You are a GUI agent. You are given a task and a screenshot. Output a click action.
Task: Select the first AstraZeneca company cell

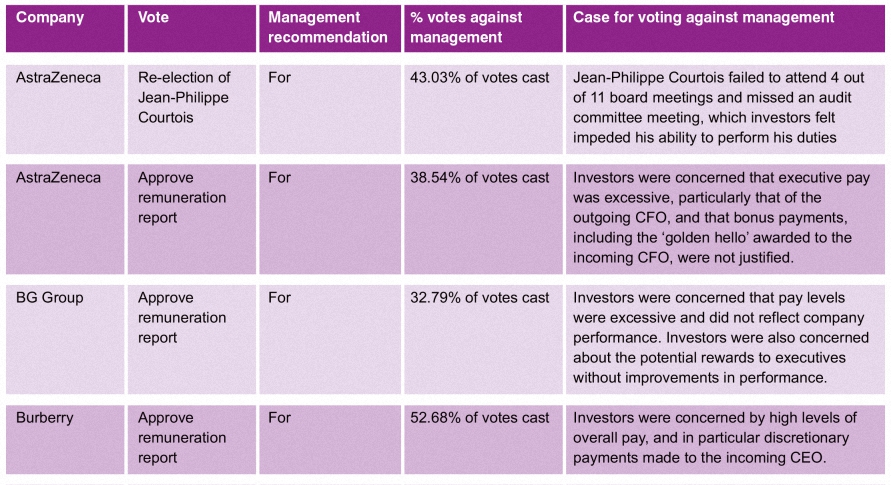click(x=65, y=109)
